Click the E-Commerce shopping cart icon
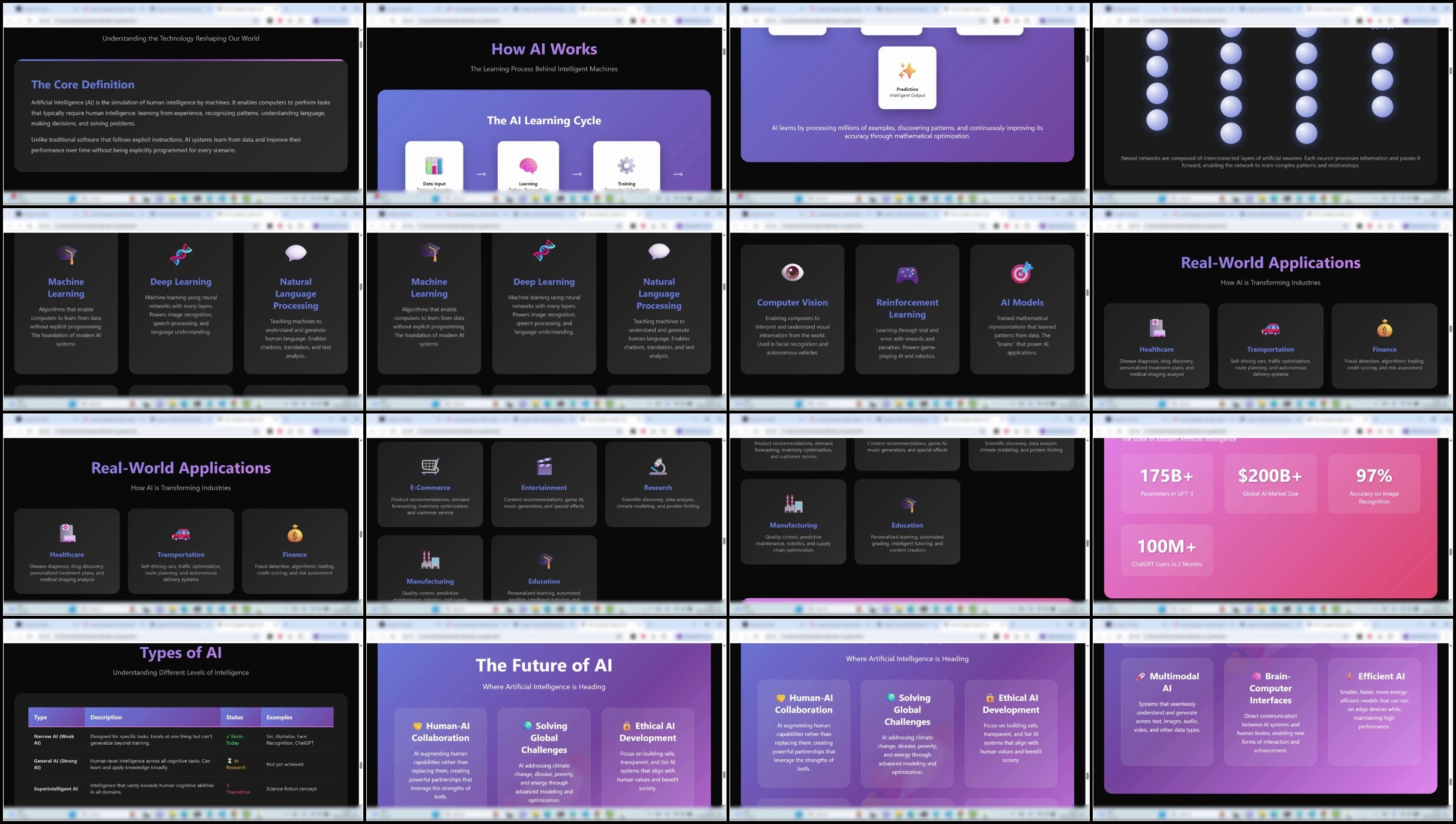 430,466
